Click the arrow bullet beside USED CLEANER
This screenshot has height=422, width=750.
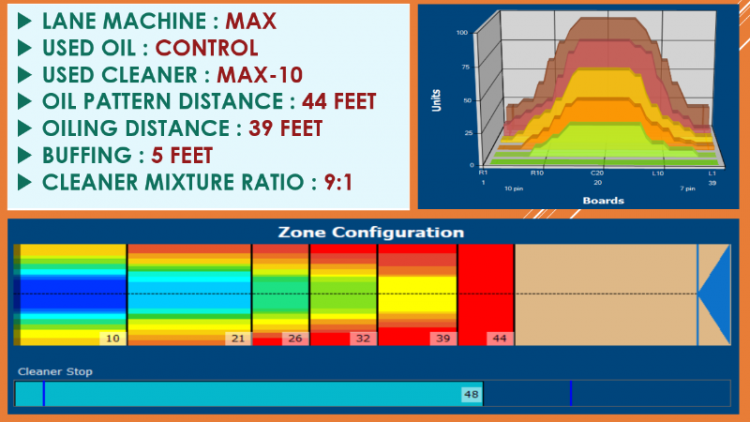24,74
